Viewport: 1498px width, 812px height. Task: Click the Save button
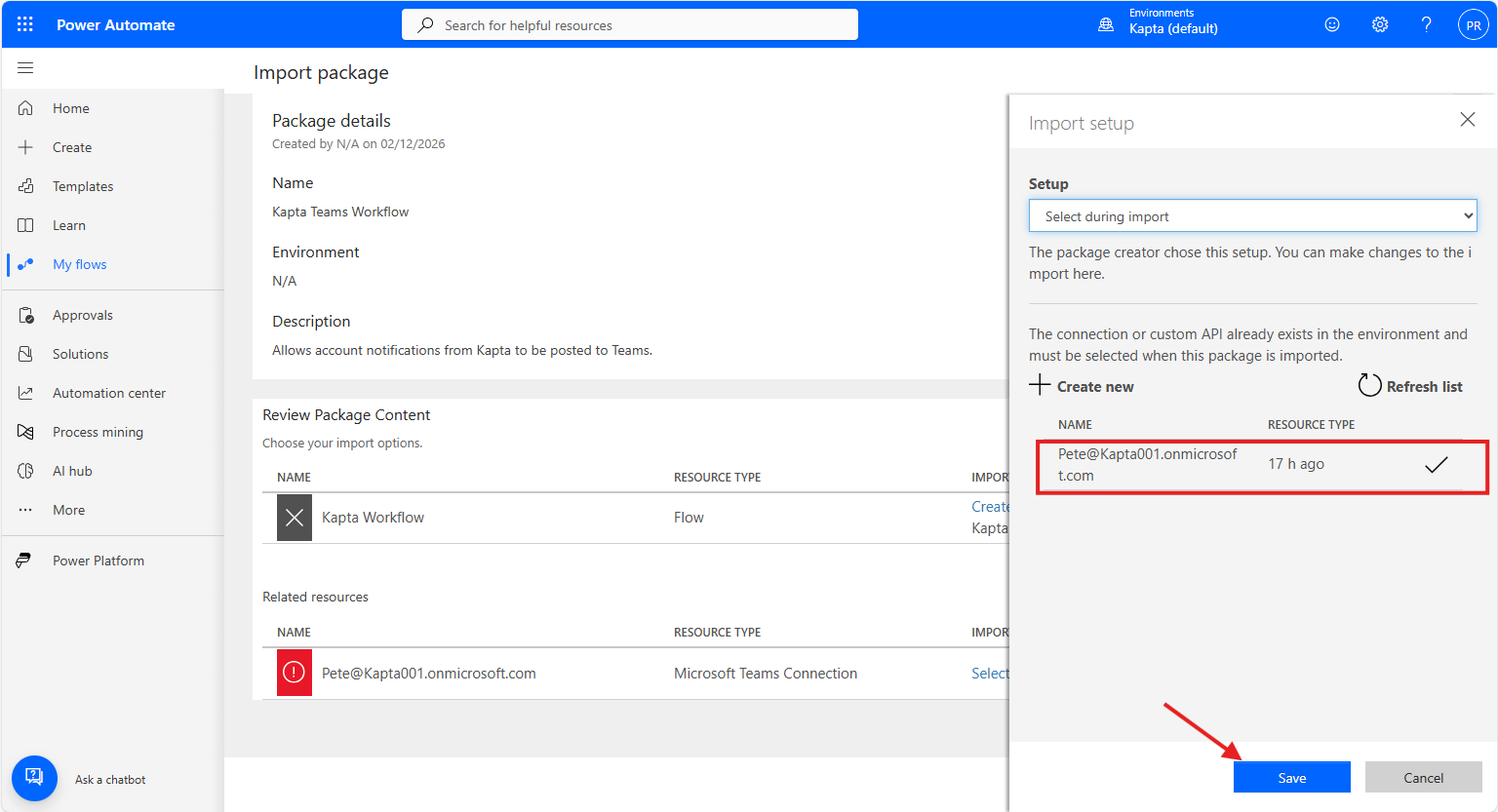pyautogui.click(x=1291, y=777)
